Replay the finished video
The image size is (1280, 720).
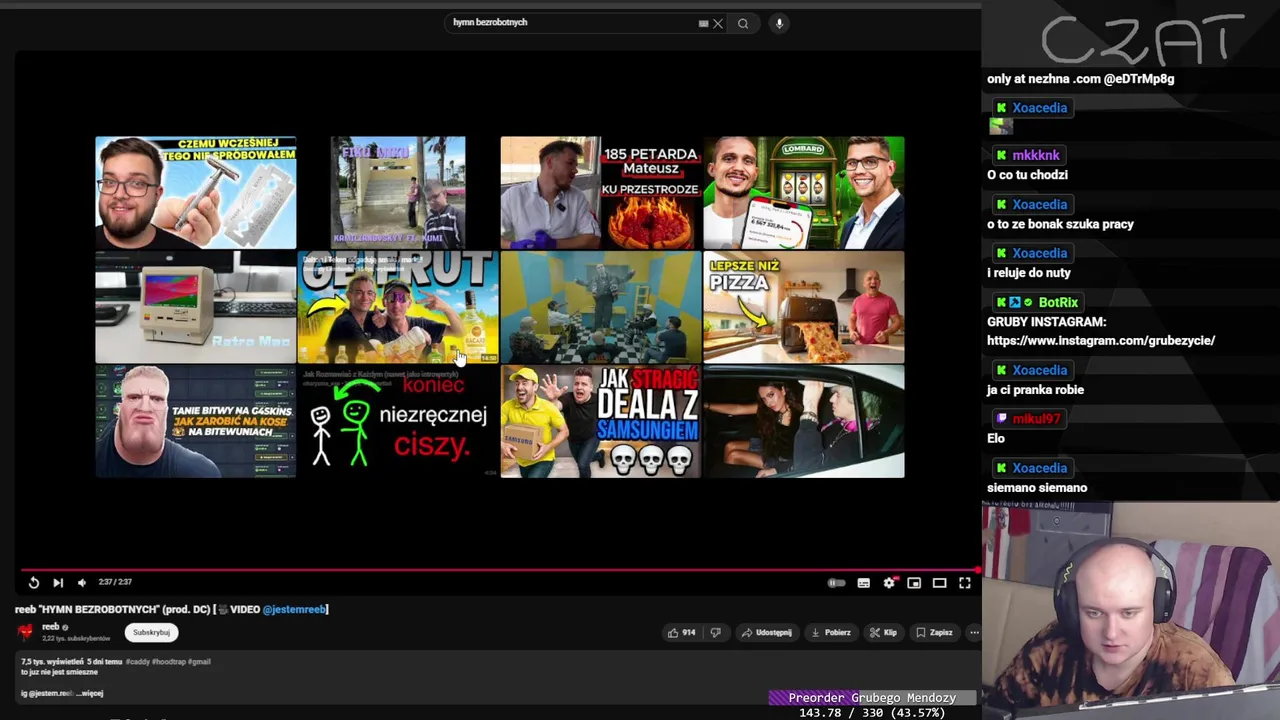click(33, 582)
